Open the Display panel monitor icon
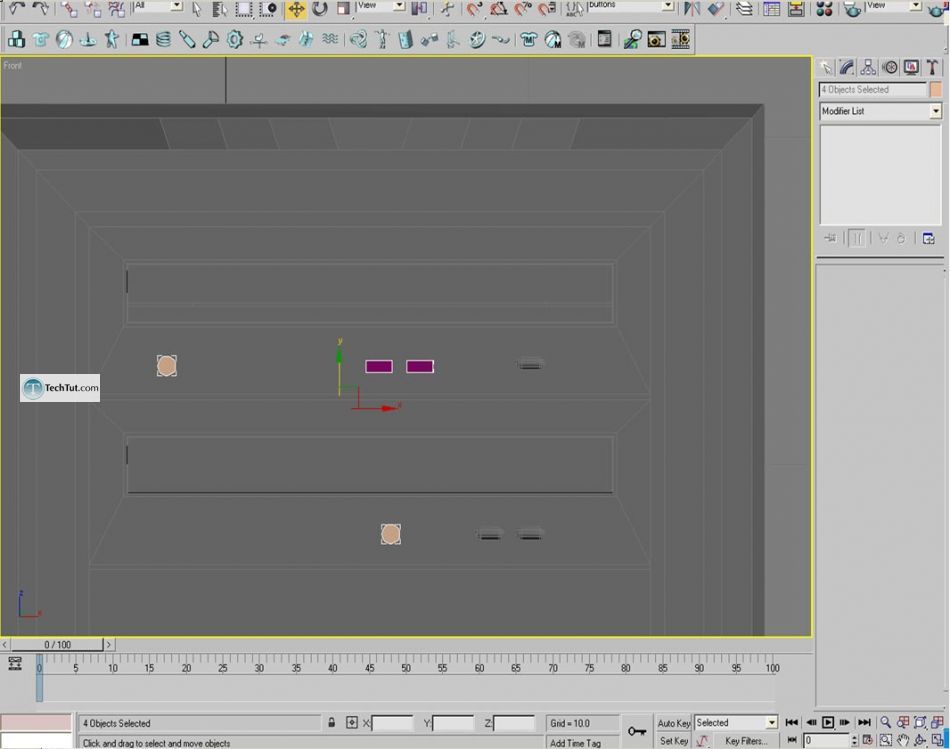The image size is (950, 749). (x=911, y=68)
